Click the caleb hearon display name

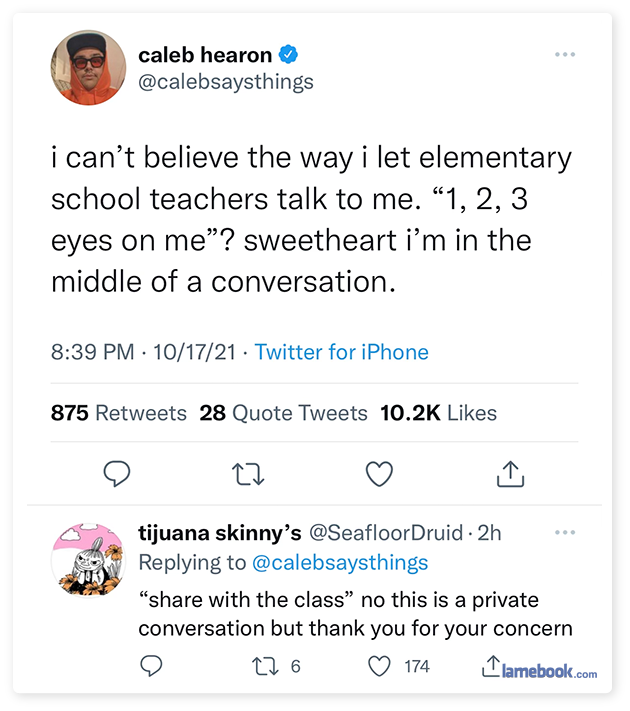click(x=206, y=55)
